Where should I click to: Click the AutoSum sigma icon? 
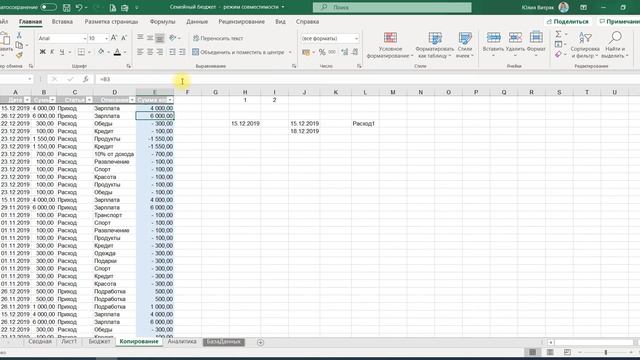(x=558, y=34)
